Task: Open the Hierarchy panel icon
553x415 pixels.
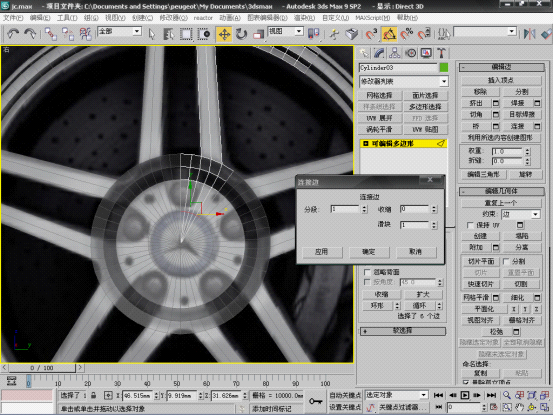Action: (x=395, y=53)
